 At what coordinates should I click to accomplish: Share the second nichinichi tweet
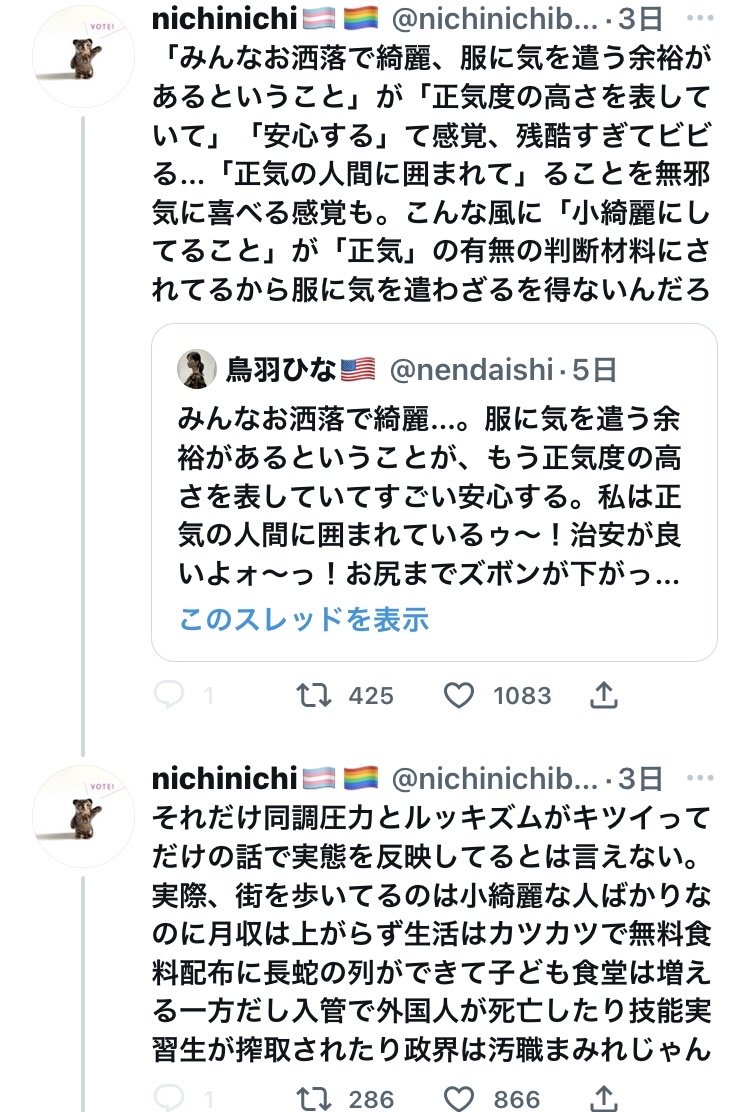point(604,1100)
